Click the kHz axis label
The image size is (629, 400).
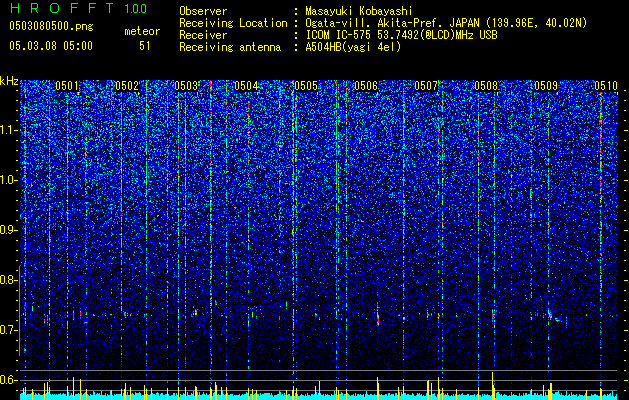(9, 81)
